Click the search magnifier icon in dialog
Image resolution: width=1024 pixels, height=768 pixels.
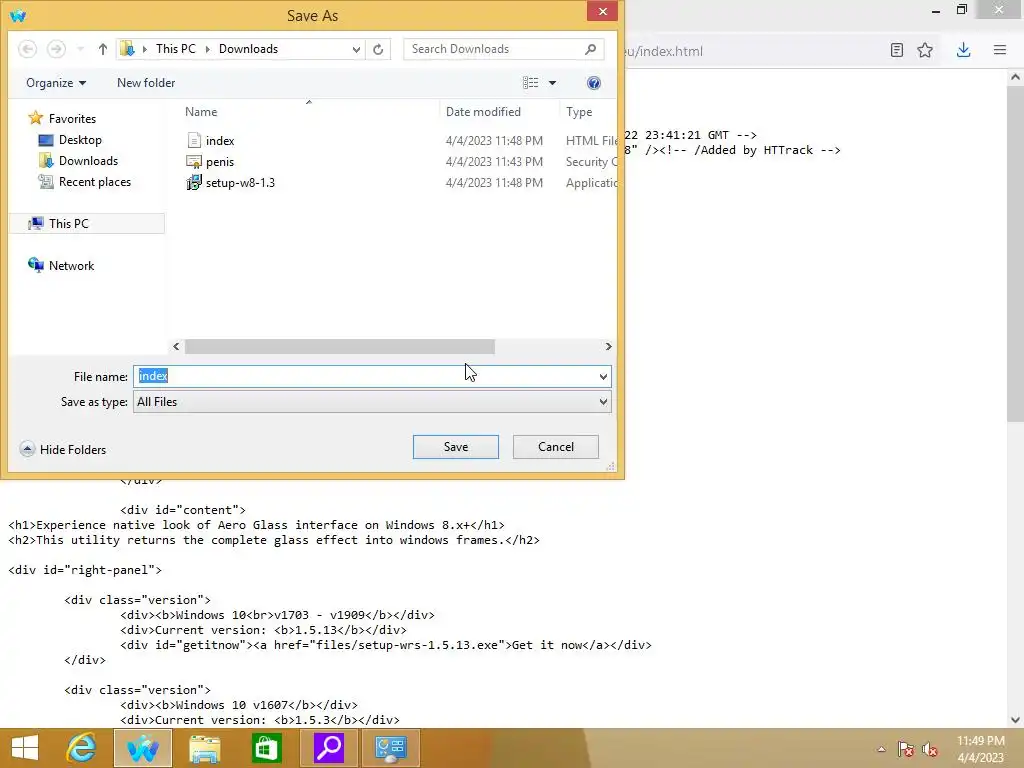[590, 49]
